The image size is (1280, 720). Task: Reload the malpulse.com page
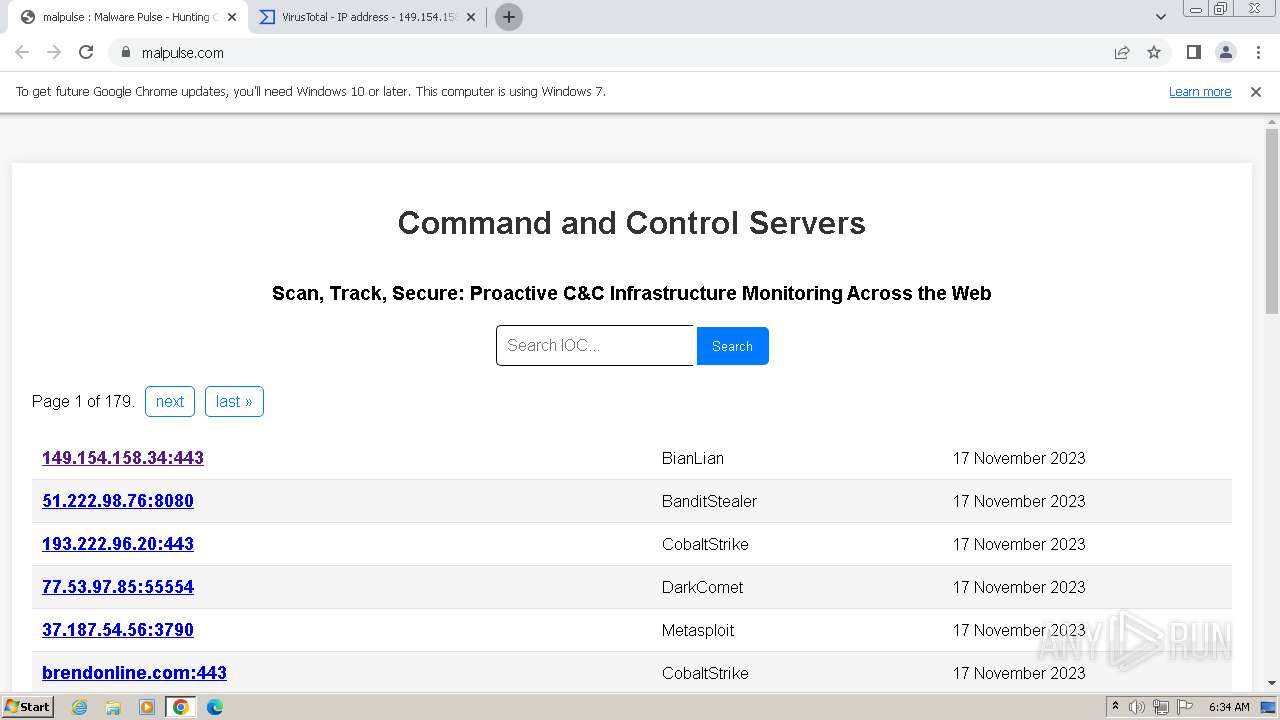86,53
